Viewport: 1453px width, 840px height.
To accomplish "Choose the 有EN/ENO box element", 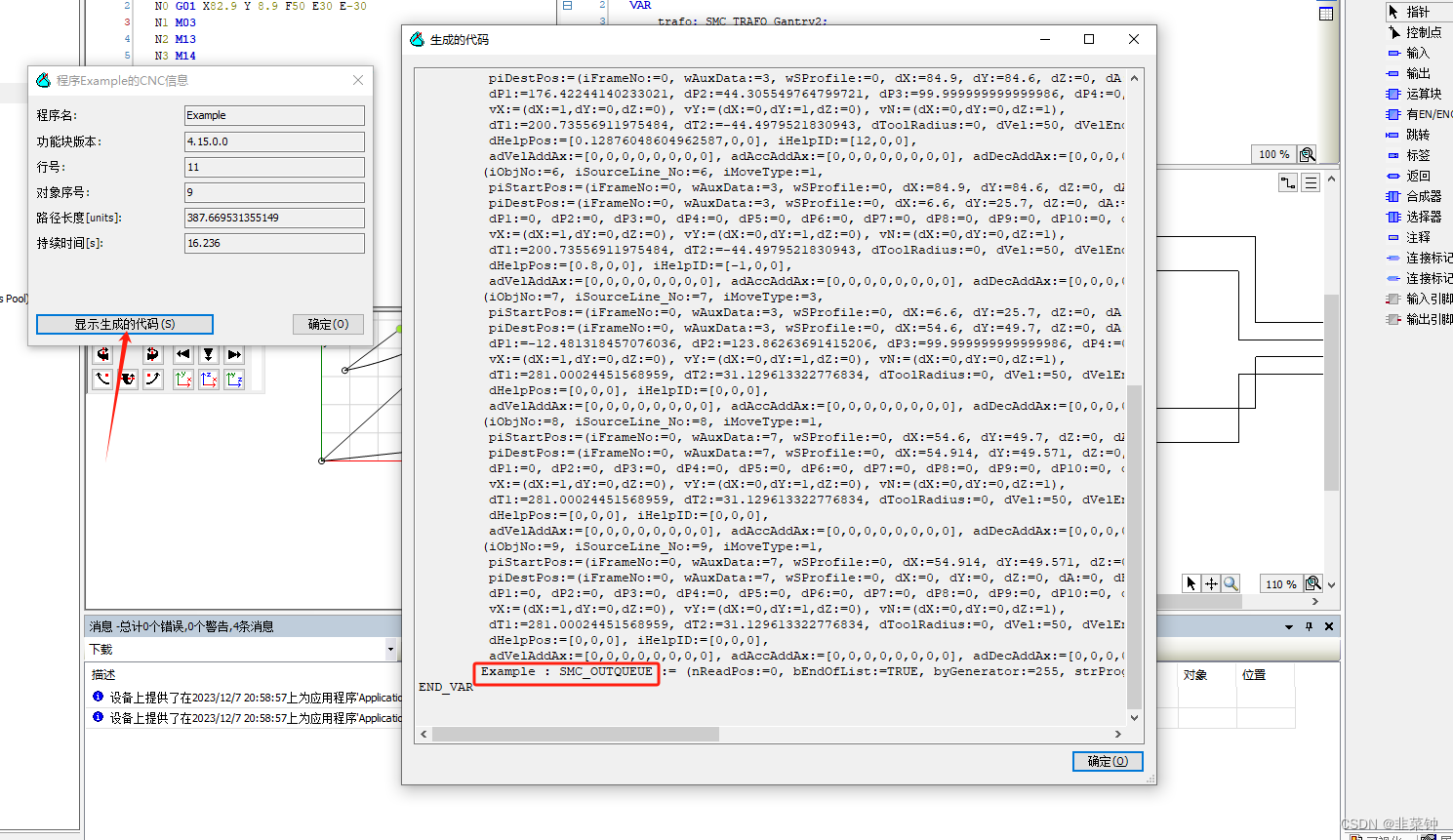I will tap(1418, 114).
